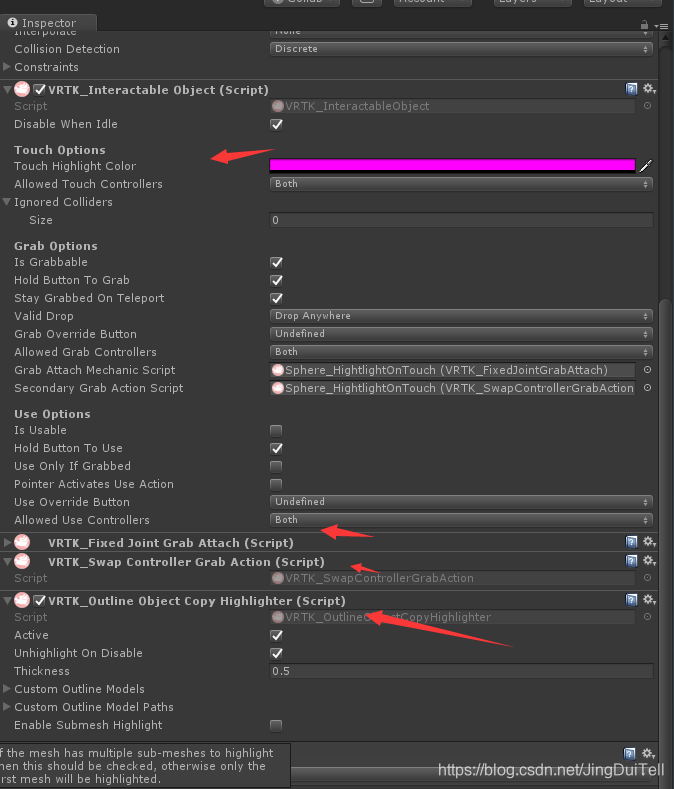The image size is (674, 789).
Task: Open help for Swap Controller Grab Action
Action: 631,561
